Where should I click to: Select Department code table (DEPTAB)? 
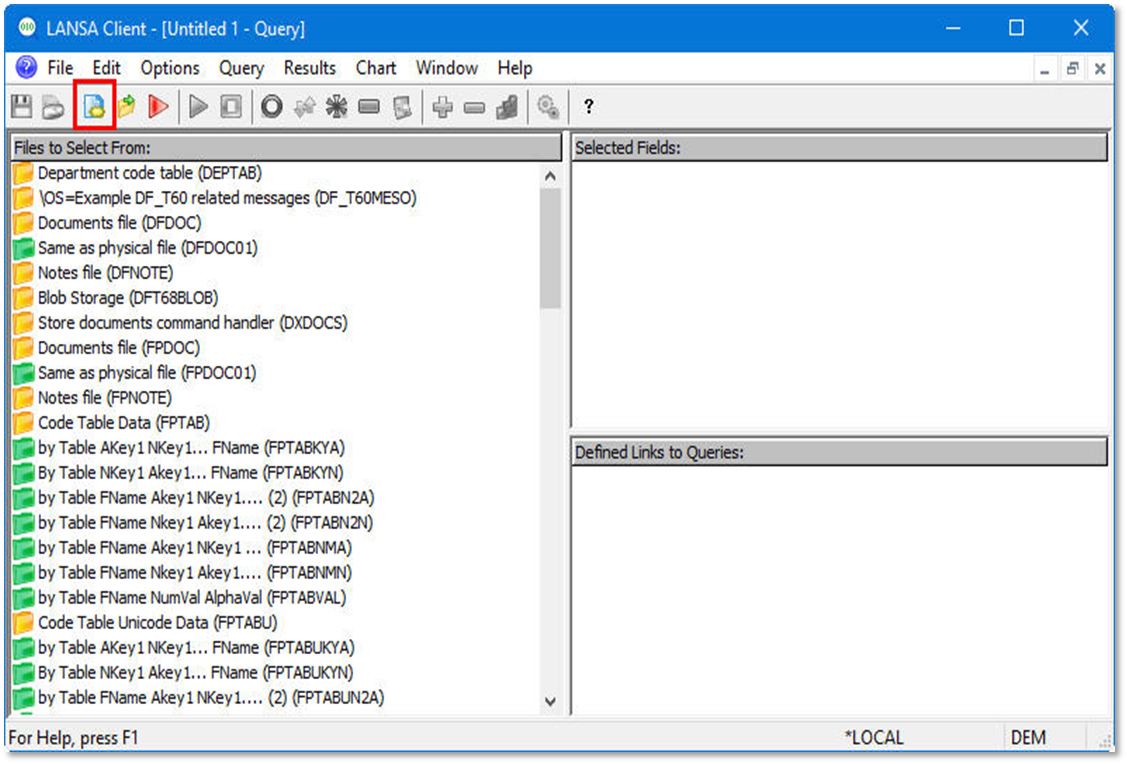click(x=150, y=173)
